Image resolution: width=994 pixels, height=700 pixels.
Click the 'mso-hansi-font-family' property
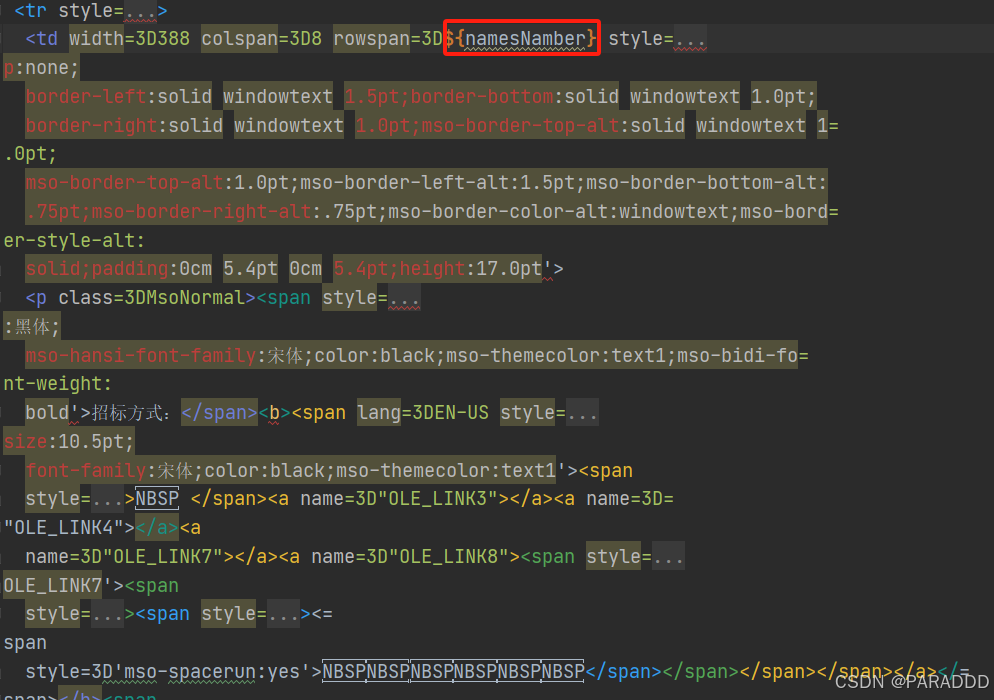coord(141,356)
